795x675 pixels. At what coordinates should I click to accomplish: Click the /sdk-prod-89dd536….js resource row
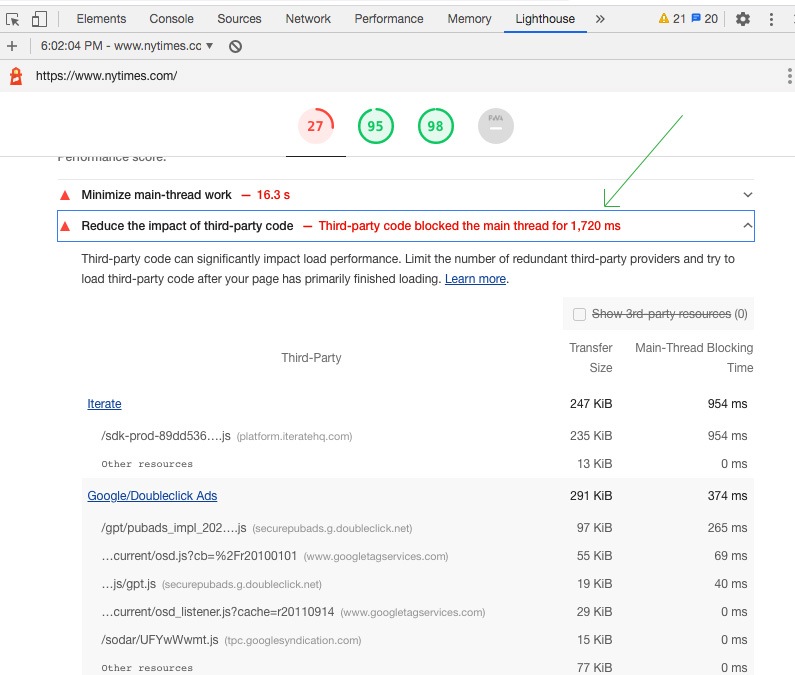coord(418,436)
